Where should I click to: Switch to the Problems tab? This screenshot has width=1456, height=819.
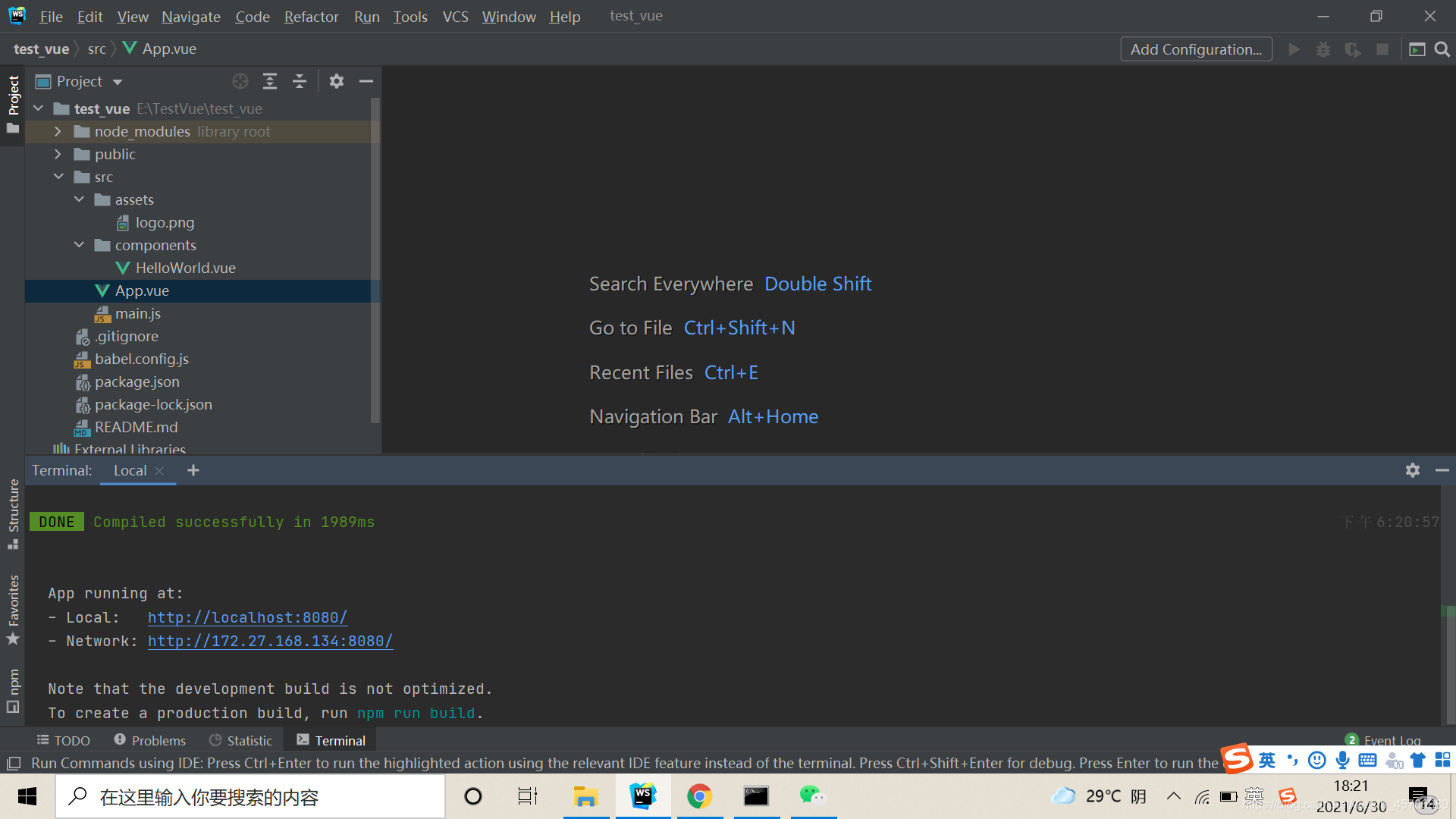click(149, 740)
